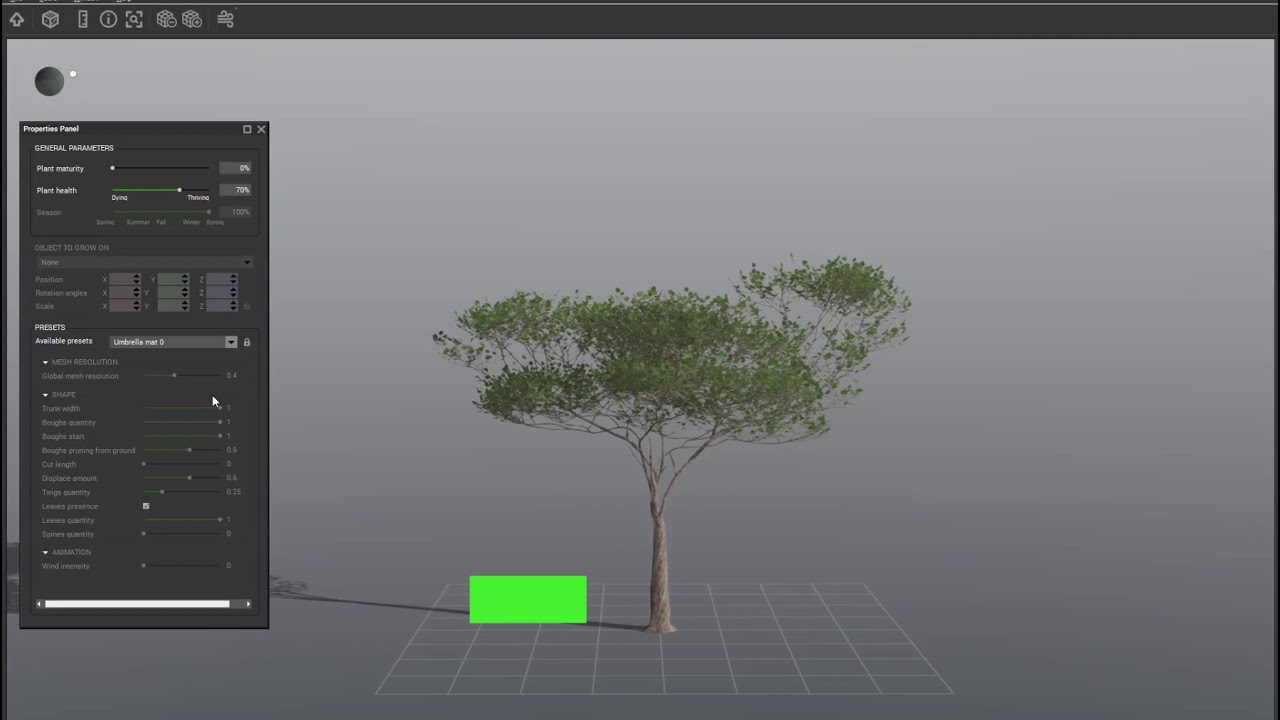Image resolution: width=1280 pixels, height=720 pixels.
Task: Collapse the Animation section
Action: click(x=45, y=552)
